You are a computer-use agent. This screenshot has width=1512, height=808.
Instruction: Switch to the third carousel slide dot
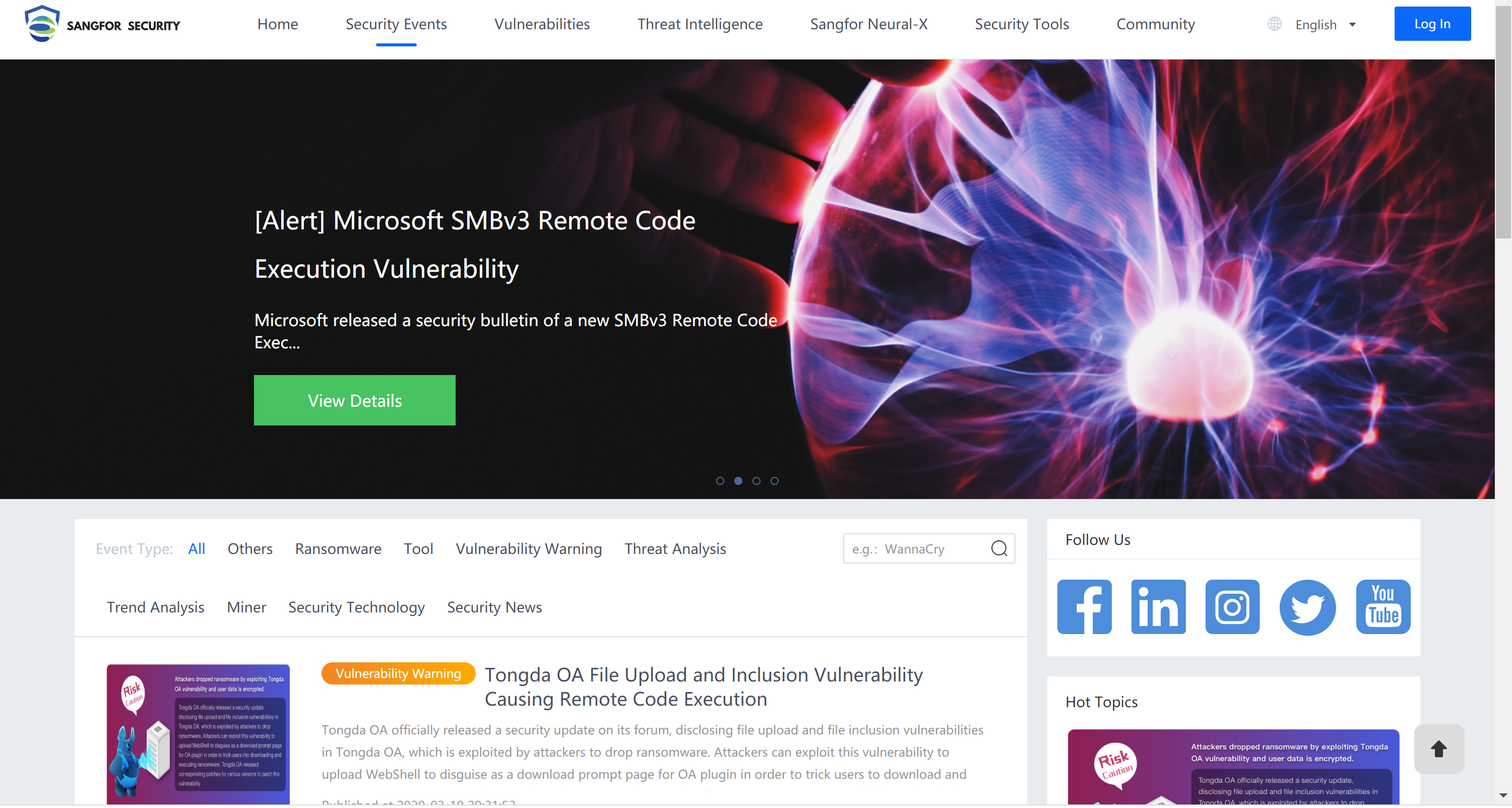pos(756,481)
